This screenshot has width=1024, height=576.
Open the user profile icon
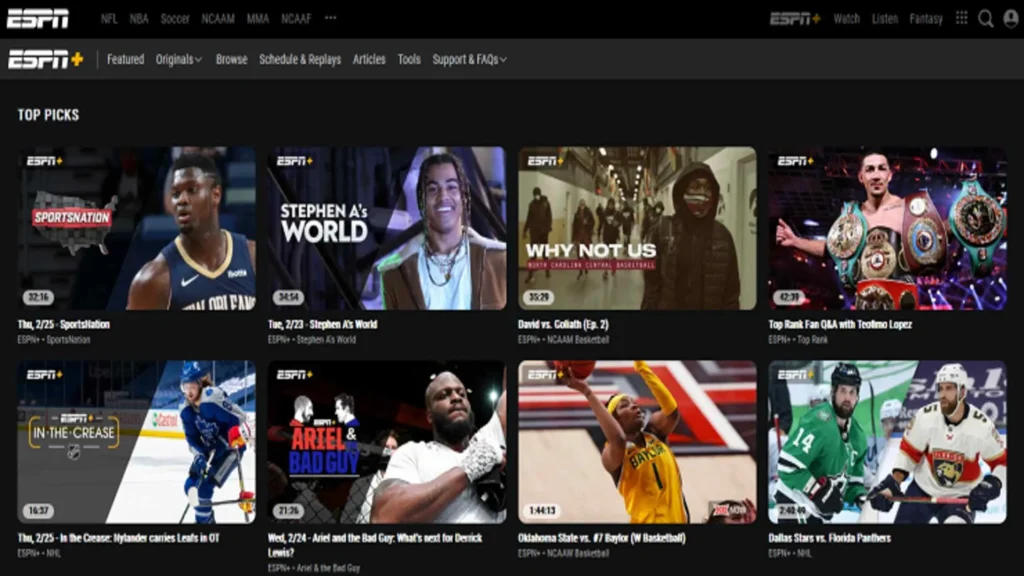click(x=1009, y=18)
